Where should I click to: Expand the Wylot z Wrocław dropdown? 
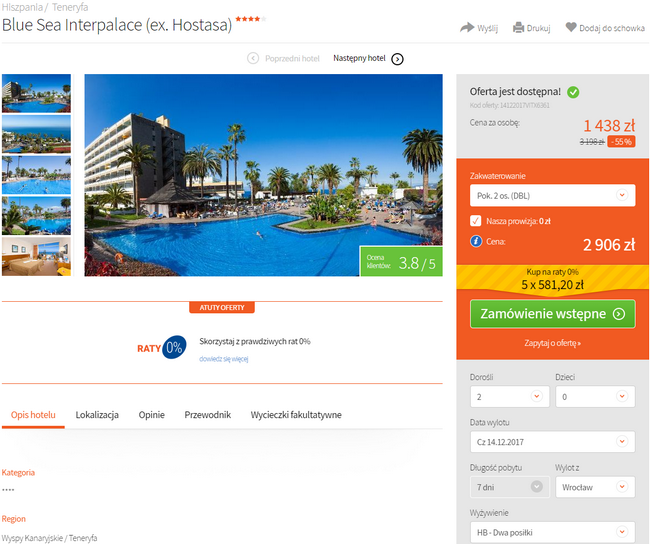595,487
